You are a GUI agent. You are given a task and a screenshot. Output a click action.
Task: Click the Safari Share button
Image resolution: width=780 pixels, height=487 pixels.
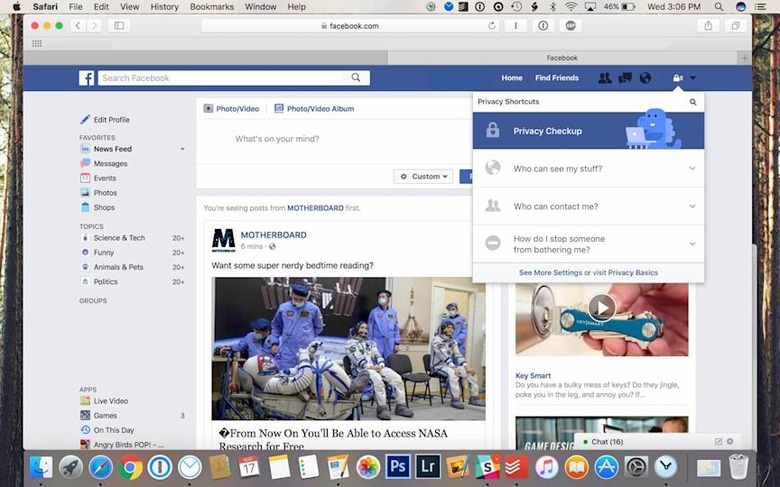pos(708,26)
